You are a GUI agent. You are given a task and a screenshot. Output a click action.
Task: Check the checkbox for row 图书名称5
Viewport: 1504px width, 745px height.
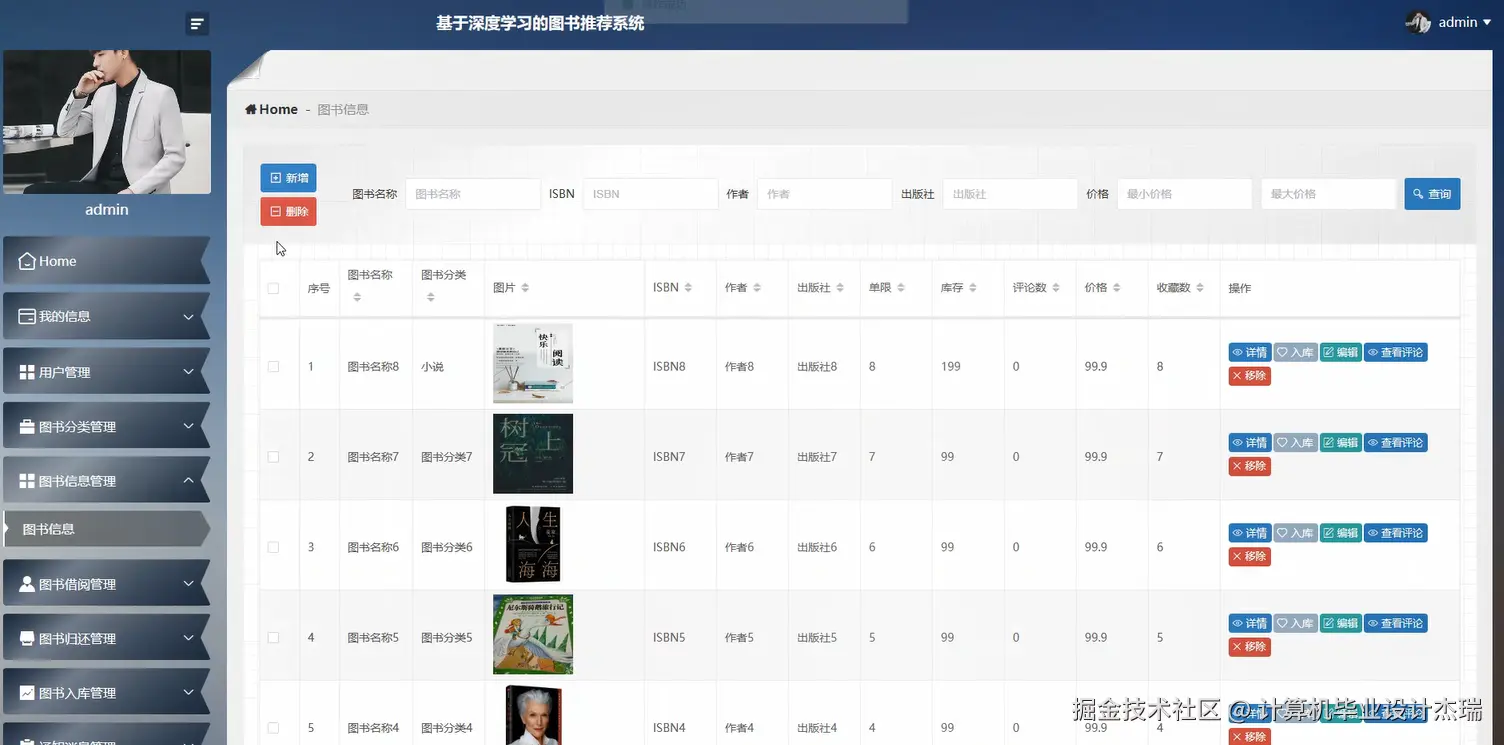pyautogui.click(x=274, y=637)
